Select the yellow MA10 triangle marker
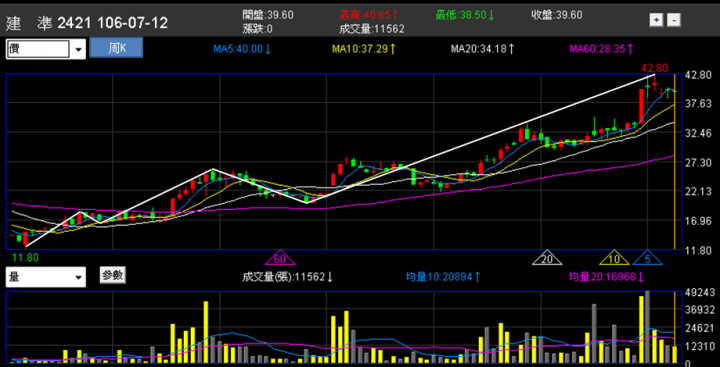 [614, 258]
